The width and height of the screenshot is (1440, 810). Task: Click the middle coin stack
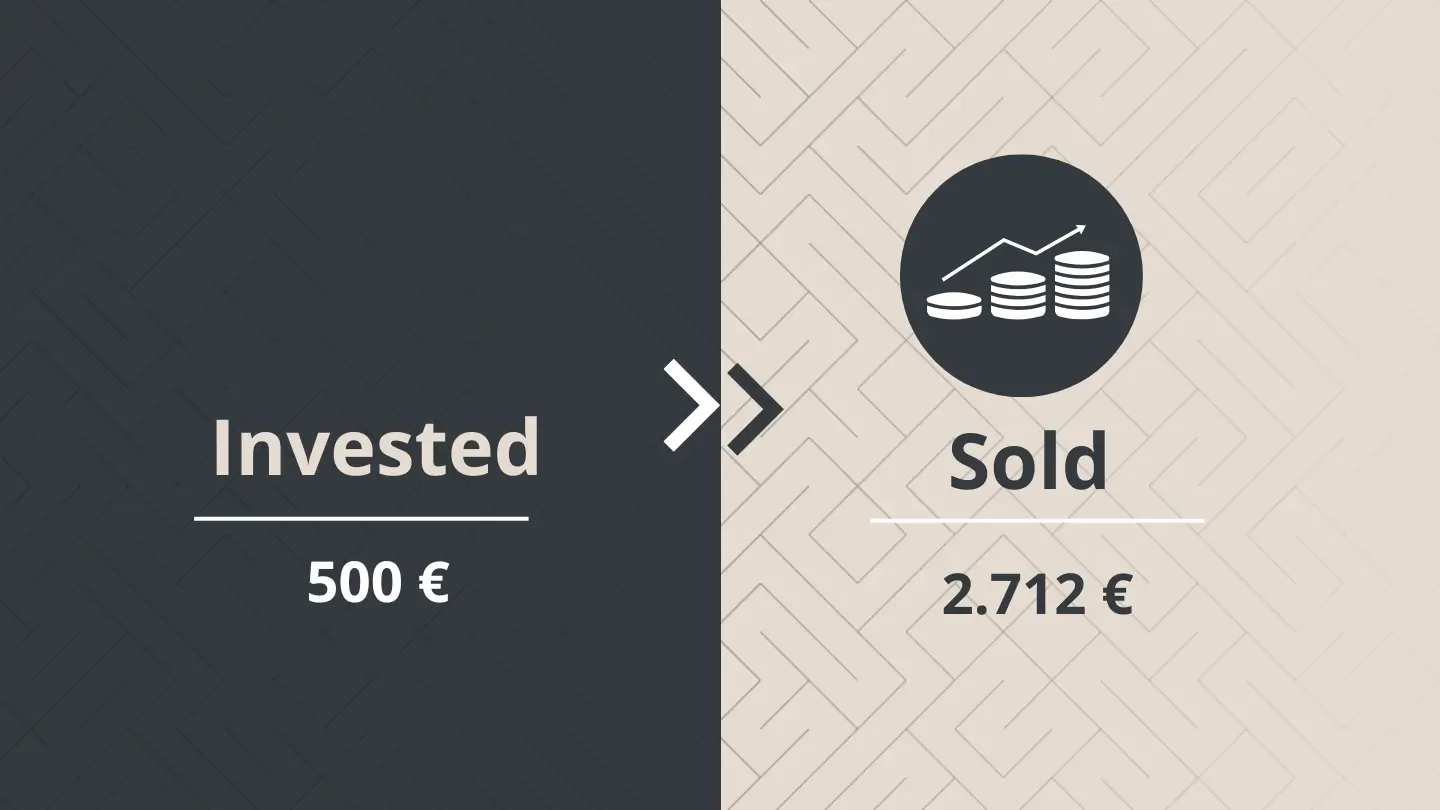1018,295
